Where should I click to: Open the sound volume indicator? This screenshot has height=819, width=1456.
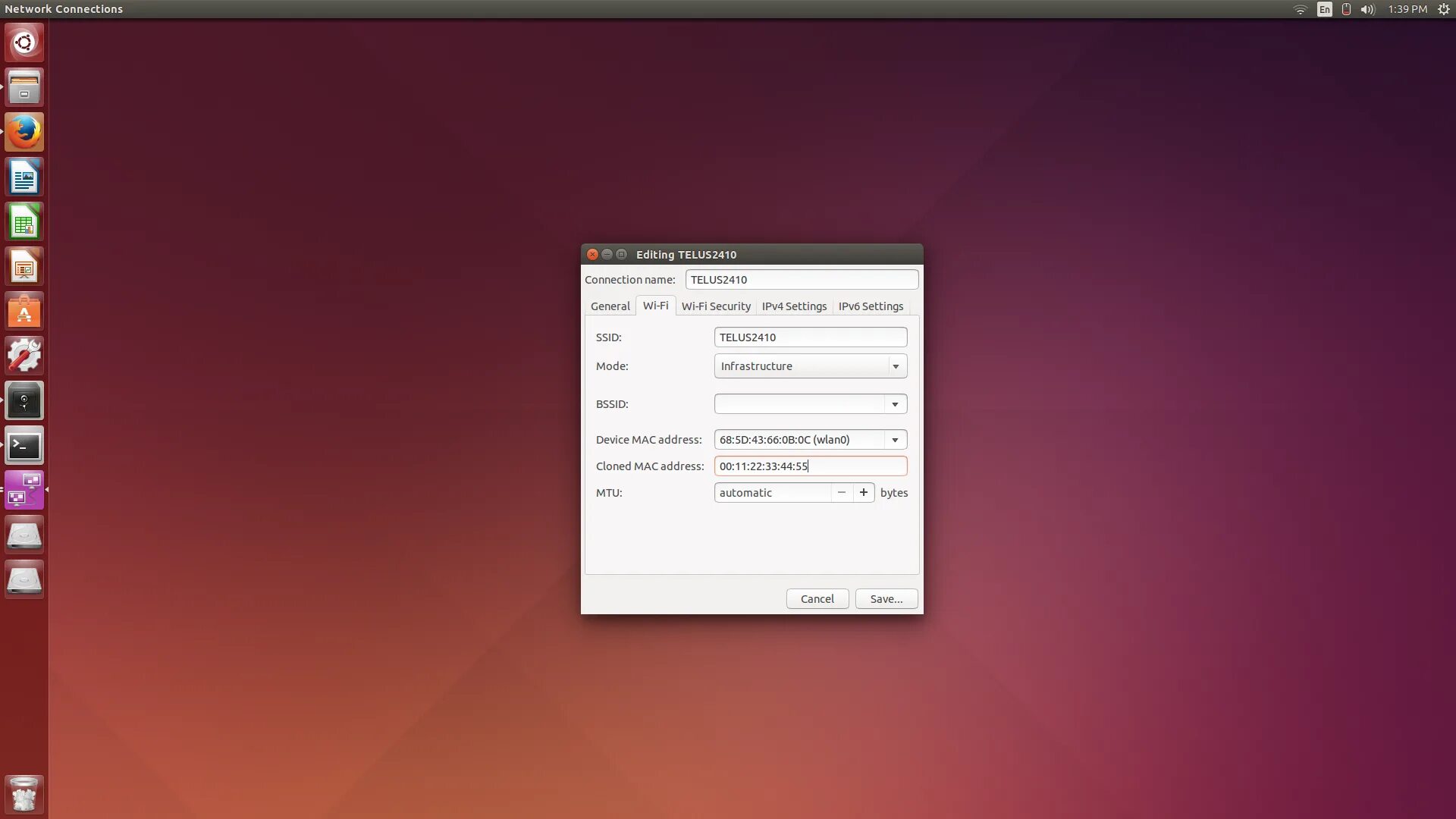click(1367, 9)
